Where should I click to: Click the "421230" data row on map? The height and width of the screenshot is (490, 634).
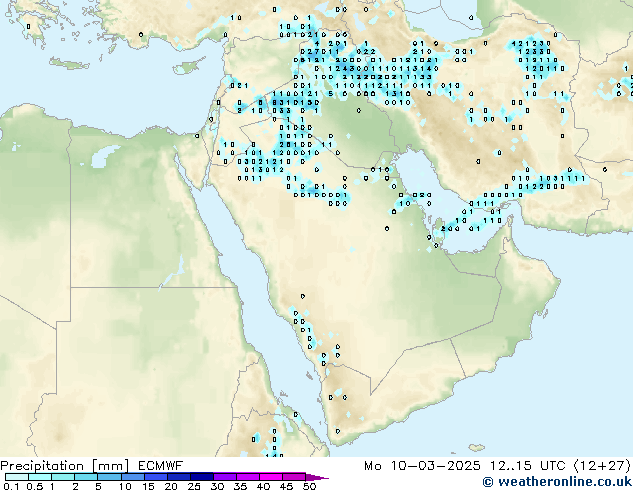(531, 43)
